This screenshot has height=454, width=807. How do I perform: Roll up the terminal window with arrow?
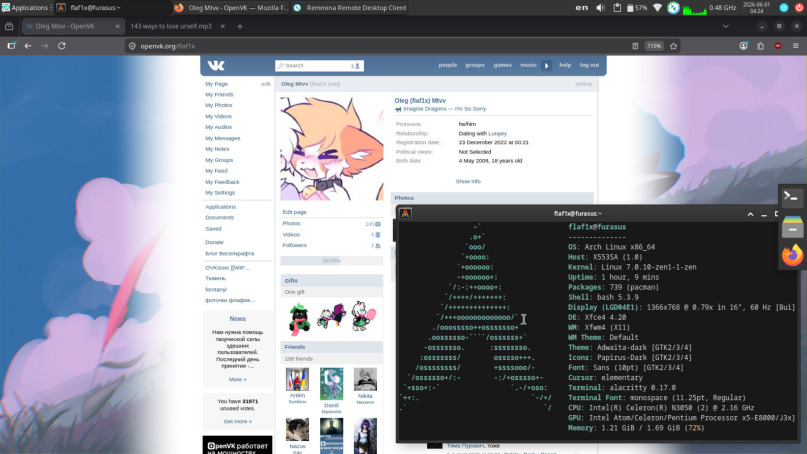click(750, 214)
